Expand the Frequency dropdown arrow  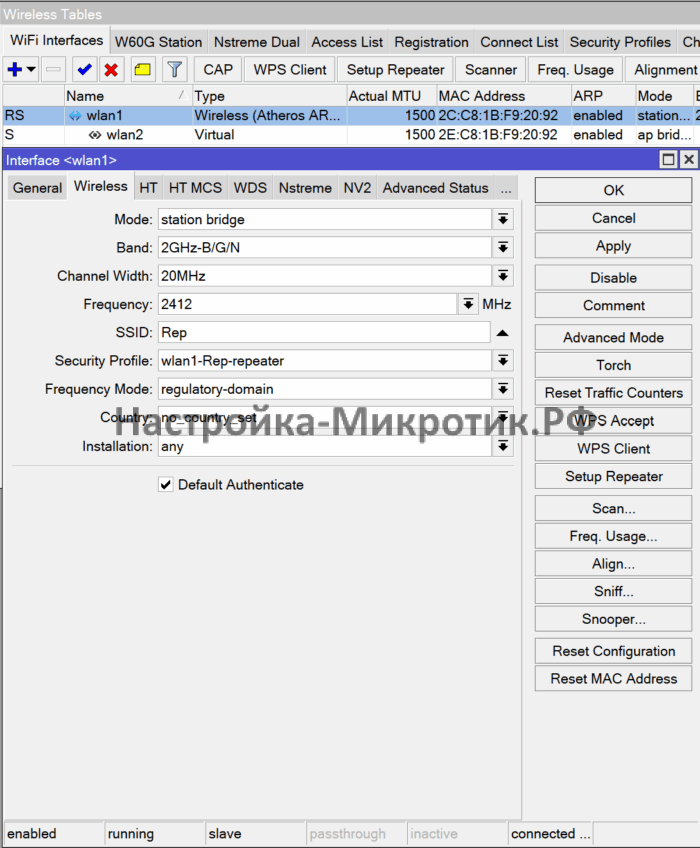point(468,304)
